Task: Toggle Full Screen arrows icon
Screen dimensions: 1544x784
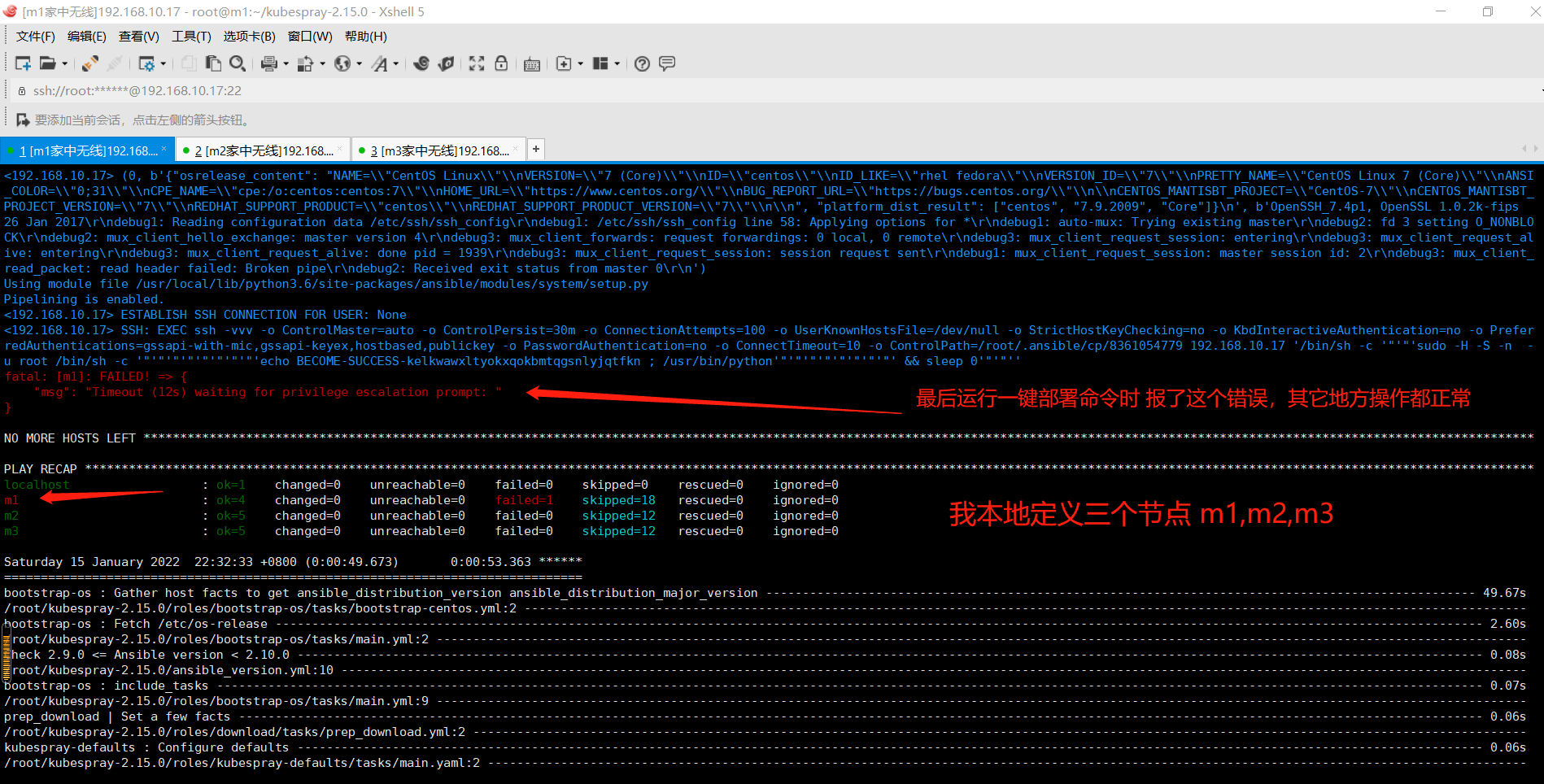Action: [x=477, y=63]
